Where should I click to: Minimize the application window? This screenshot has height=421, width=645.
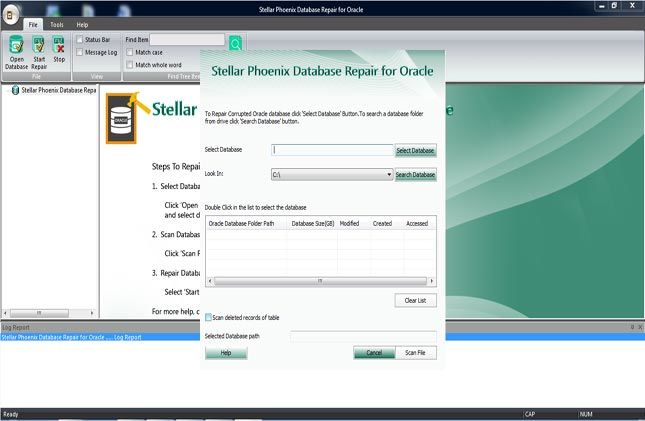point(601,6)
